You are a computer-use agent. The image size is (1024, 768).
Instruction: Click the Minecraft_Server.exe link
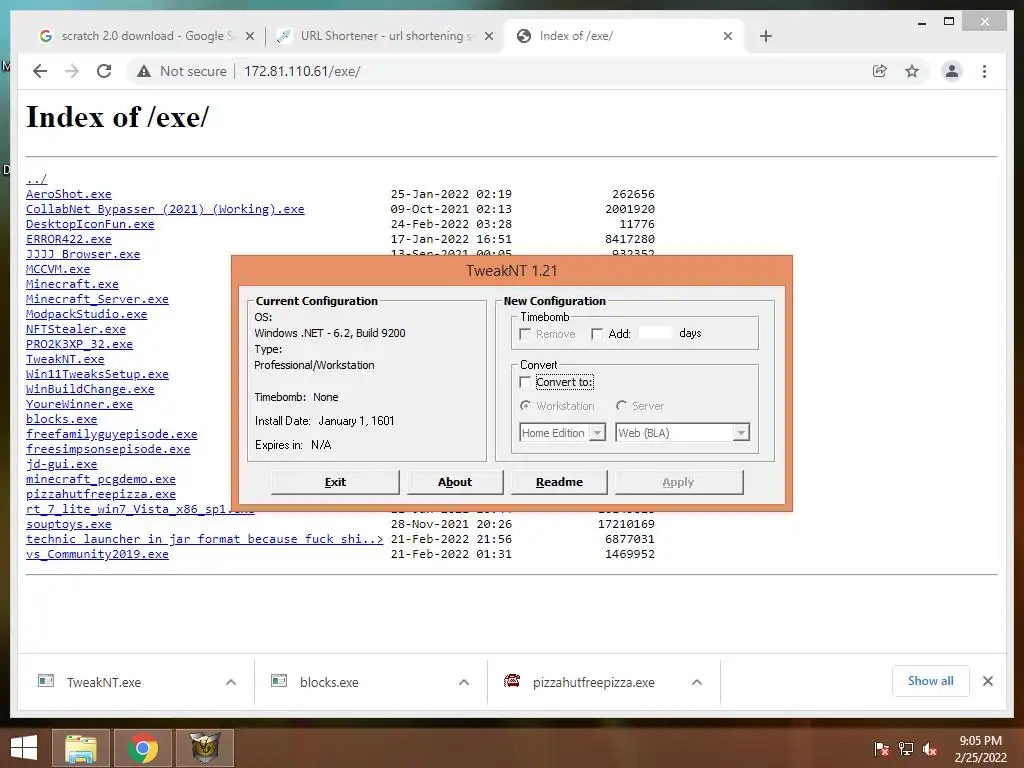point(97,299)
